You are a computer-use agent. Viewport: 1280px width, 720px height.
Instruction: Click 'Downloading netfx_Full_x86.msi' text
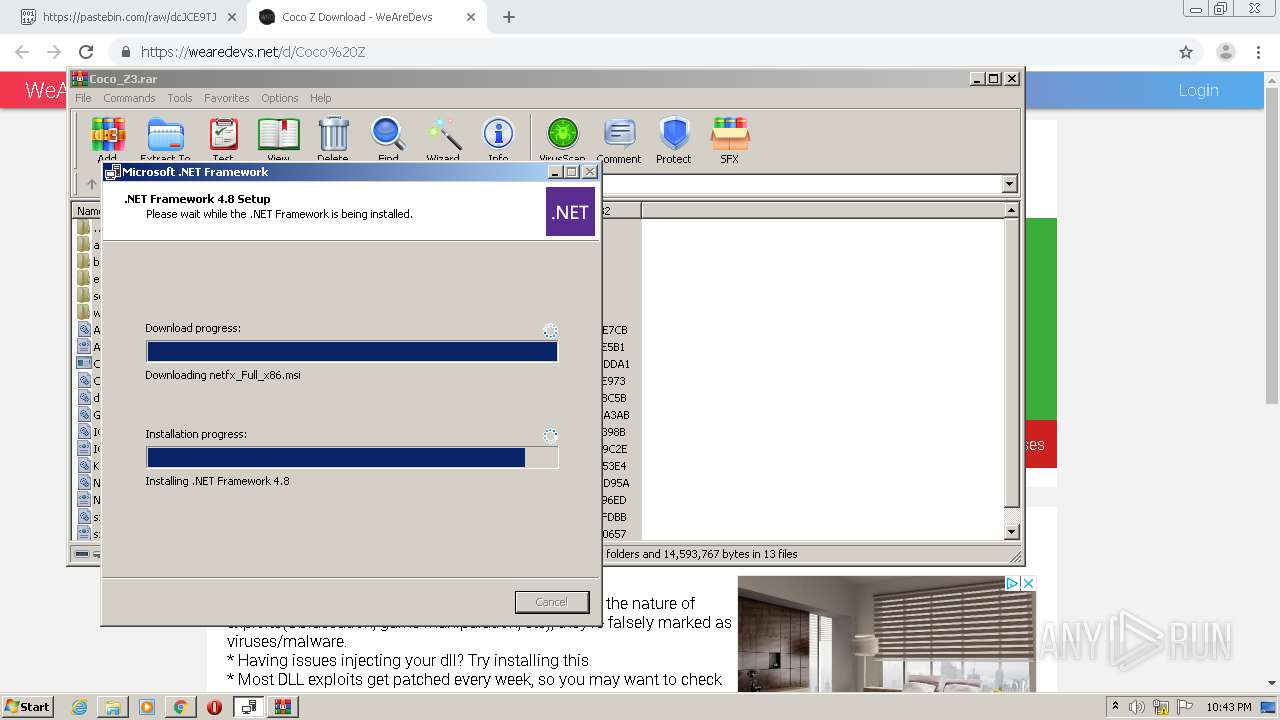pos(223,375)
